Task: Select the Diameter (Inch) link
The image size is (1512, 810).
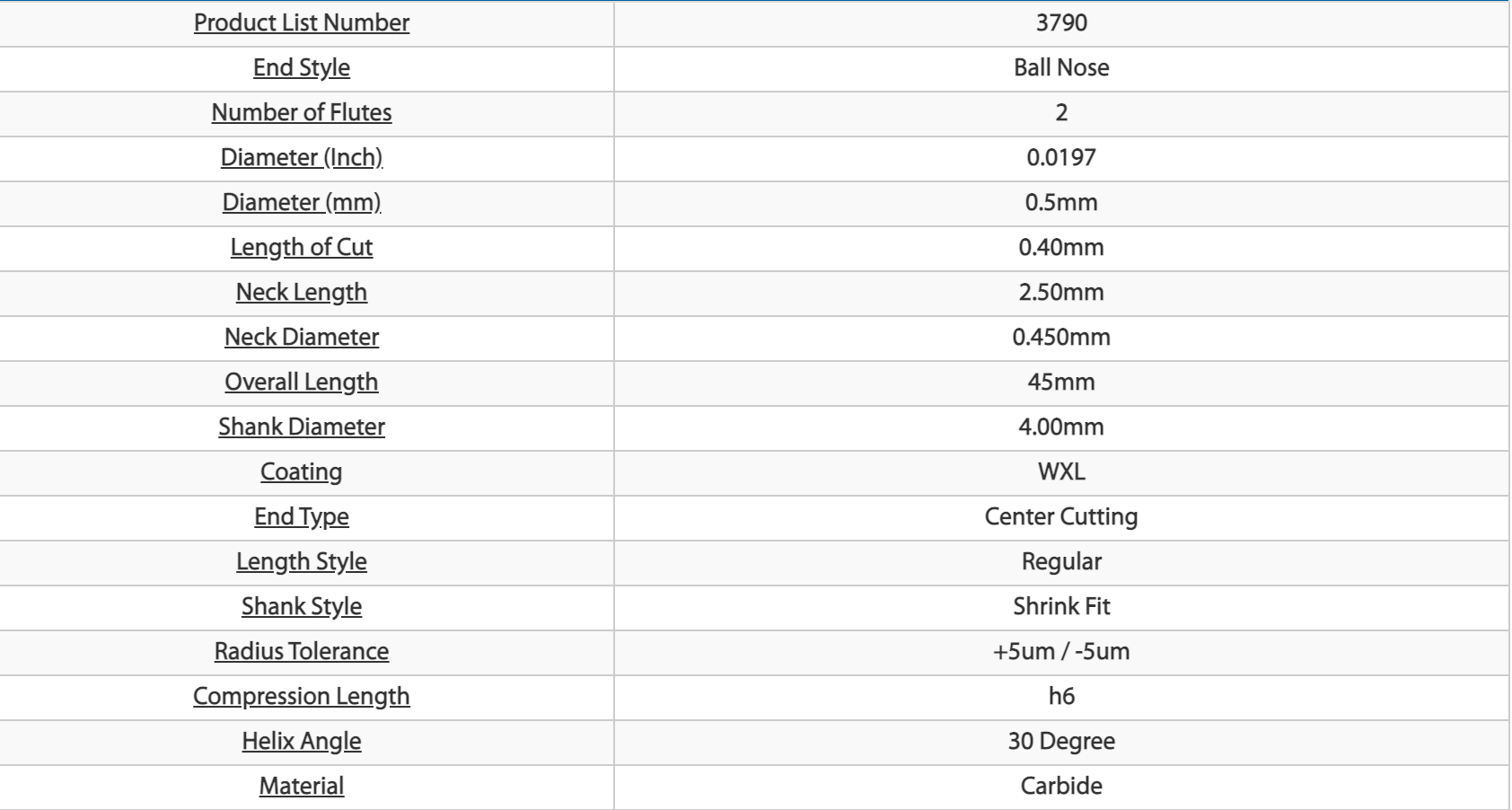Action: tap(302, 158)
